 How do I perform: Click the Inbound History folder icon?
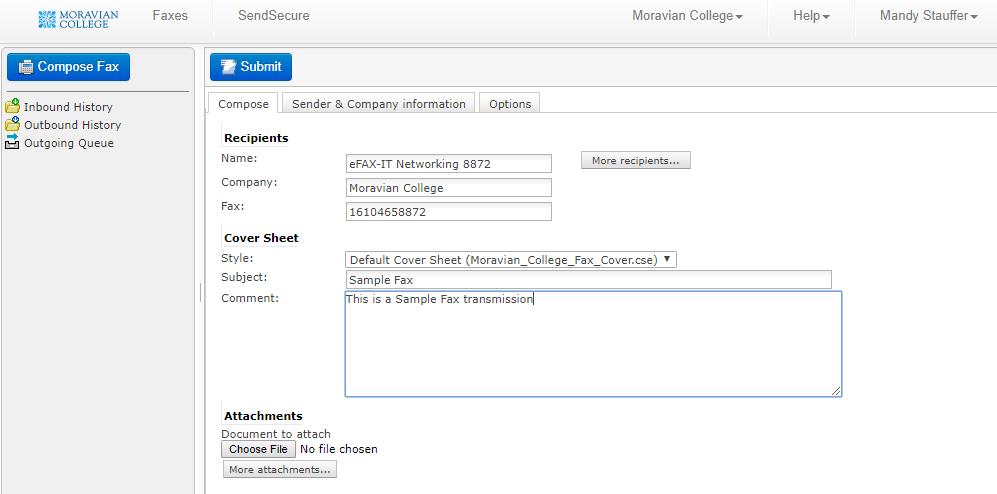pyautogui.click(x=13, y=106)
